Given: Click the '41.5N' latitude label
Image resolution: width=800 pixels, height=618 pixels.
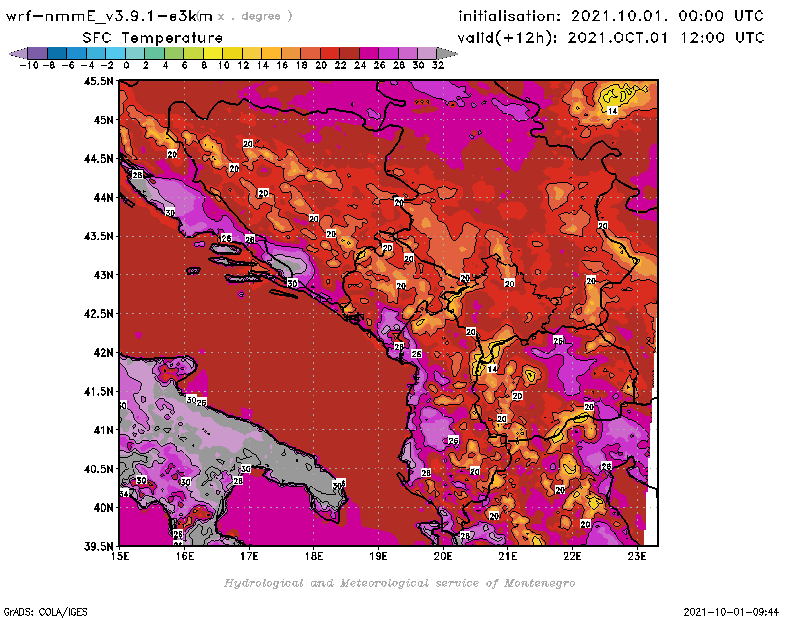Looking at the screenshot, I should [98, 391].
